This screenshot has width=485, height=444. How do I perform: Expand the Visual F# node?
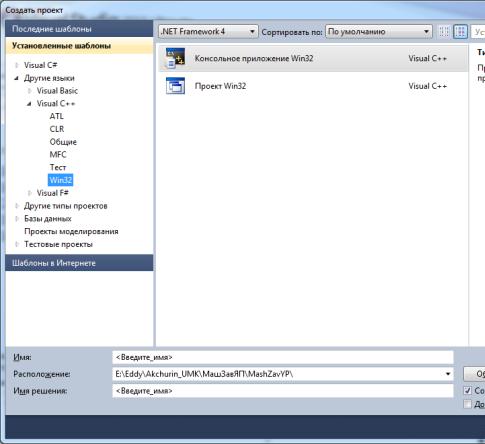tap(29, 193)
